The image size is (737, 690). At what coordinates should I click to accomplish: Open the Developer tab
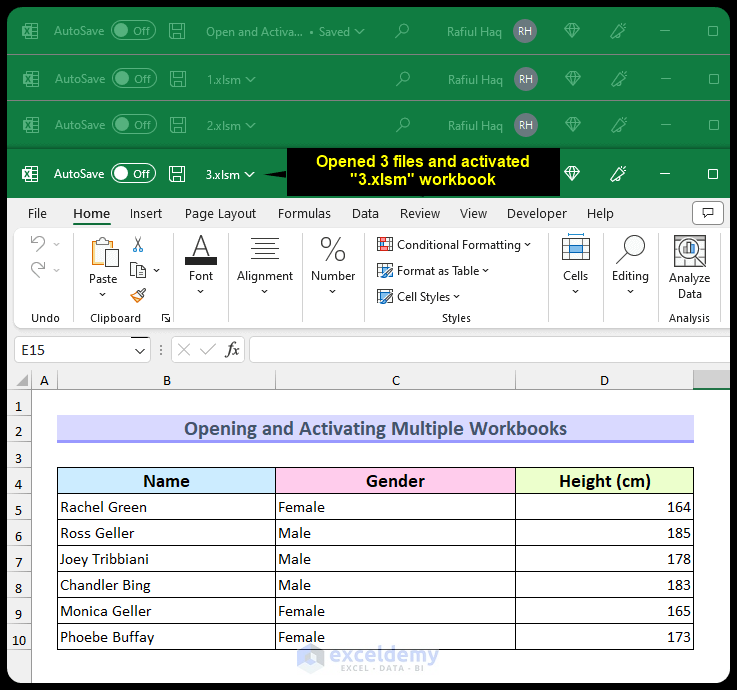(x=536, y=213)
